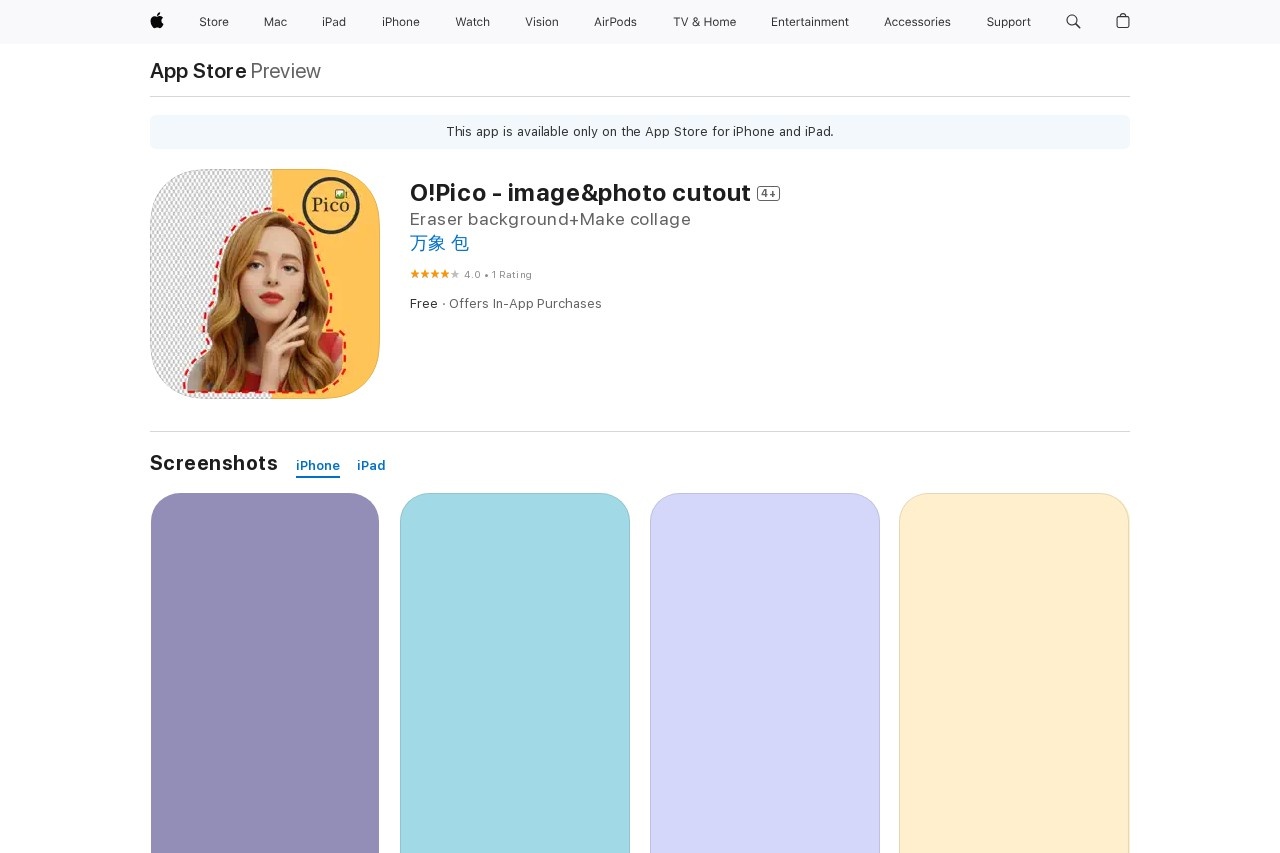Viewport: 1280px width, 853px height.
Task: Click the '1 Rating' text
Action: coord(511,275)
